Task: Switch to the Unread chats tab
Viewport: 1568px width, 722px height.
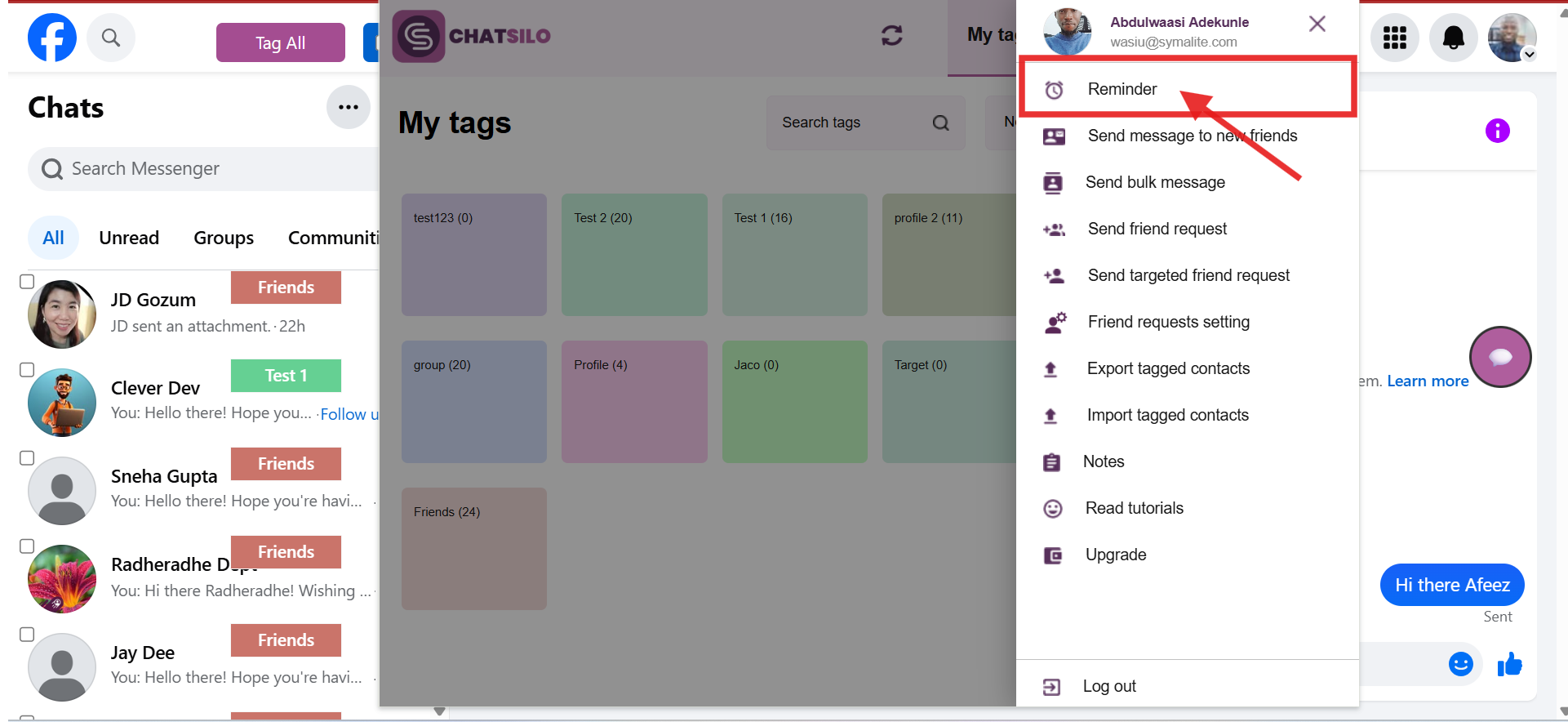Action: click(x=129, y=238)
